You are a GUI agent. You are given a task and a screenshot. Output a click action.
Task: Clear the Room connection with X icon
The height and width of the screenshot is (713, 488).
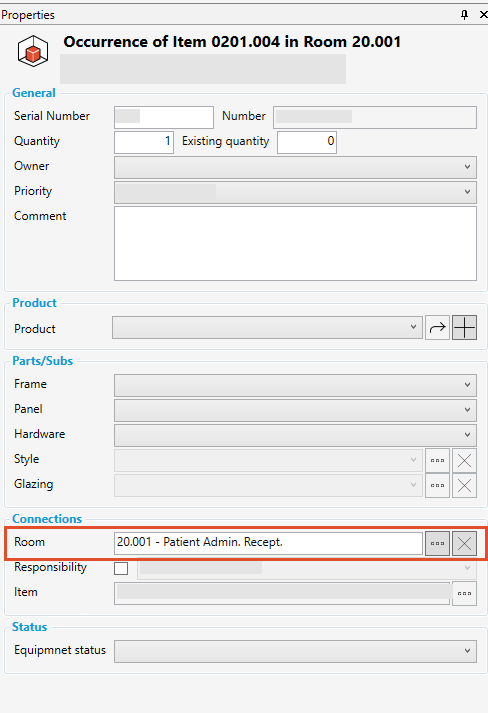464,543
